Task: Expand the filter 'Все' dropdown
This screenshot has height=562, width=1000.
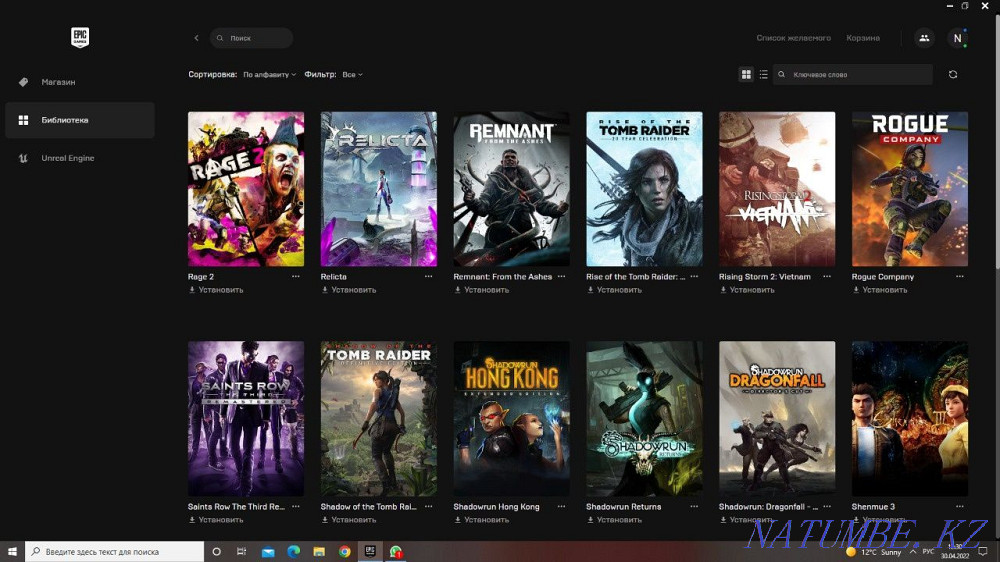Action: 352,75
